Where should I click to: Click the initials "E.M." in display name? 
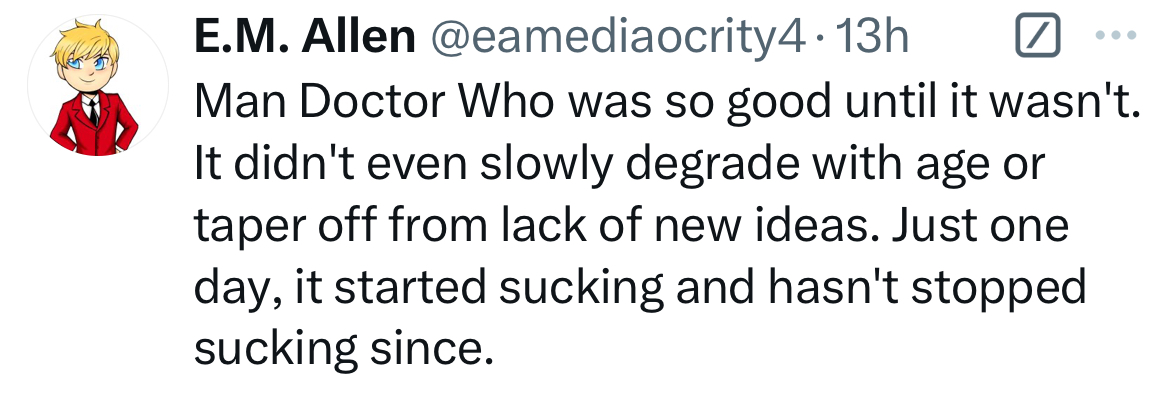[243, 36]
